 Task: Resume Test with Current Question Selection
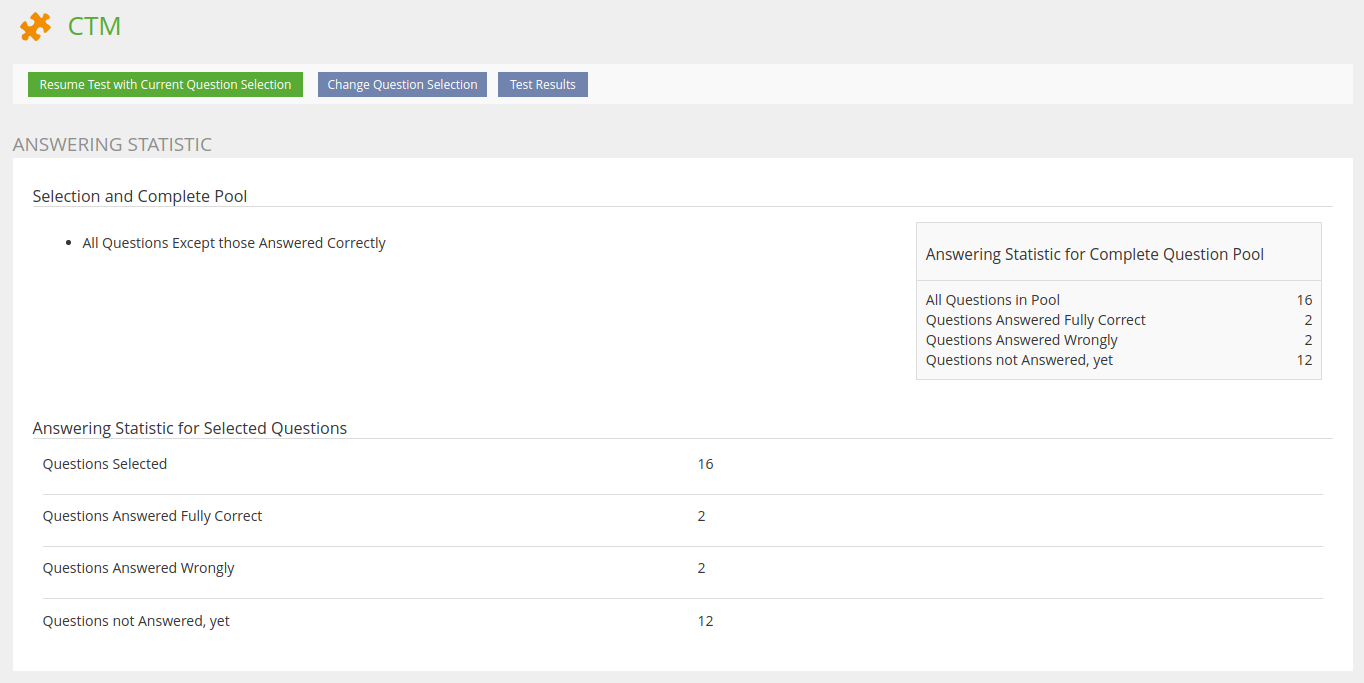pyautogui.click(x=165, y=85)
